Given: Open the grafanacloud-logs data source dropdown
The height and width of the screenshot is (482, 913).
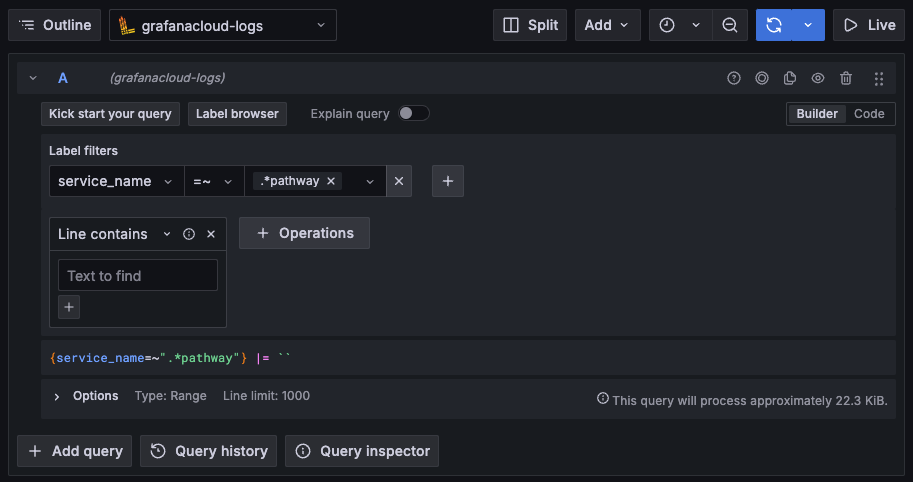Looking at the screenshot, I should [x=222, y=25].
